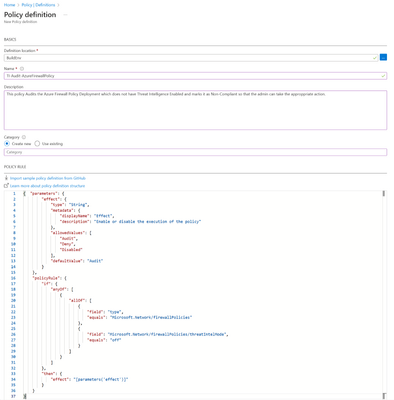Click line number 37 in the gutter
Viewport: 394px width, 400px height.
pyautogui.click(x=13, y=396)
